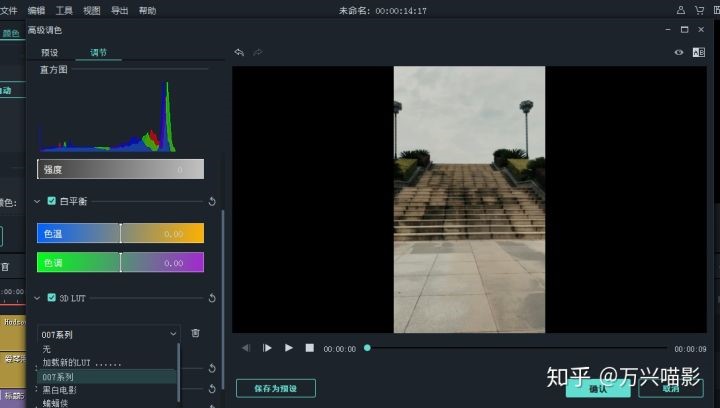Click the undo arrow above the preview
The width and height of the screenshot is (720, 408).
click(x=239, y=52)
